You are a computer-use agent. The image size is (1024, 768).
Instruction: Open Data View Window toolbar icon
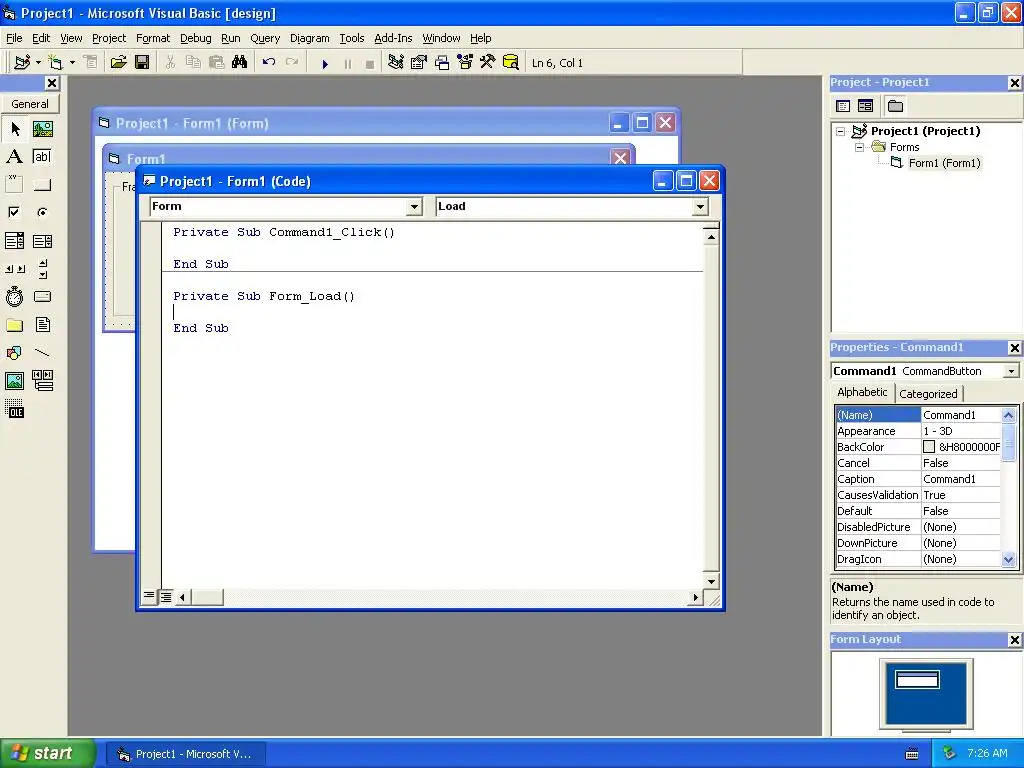(x=511, y=63)
